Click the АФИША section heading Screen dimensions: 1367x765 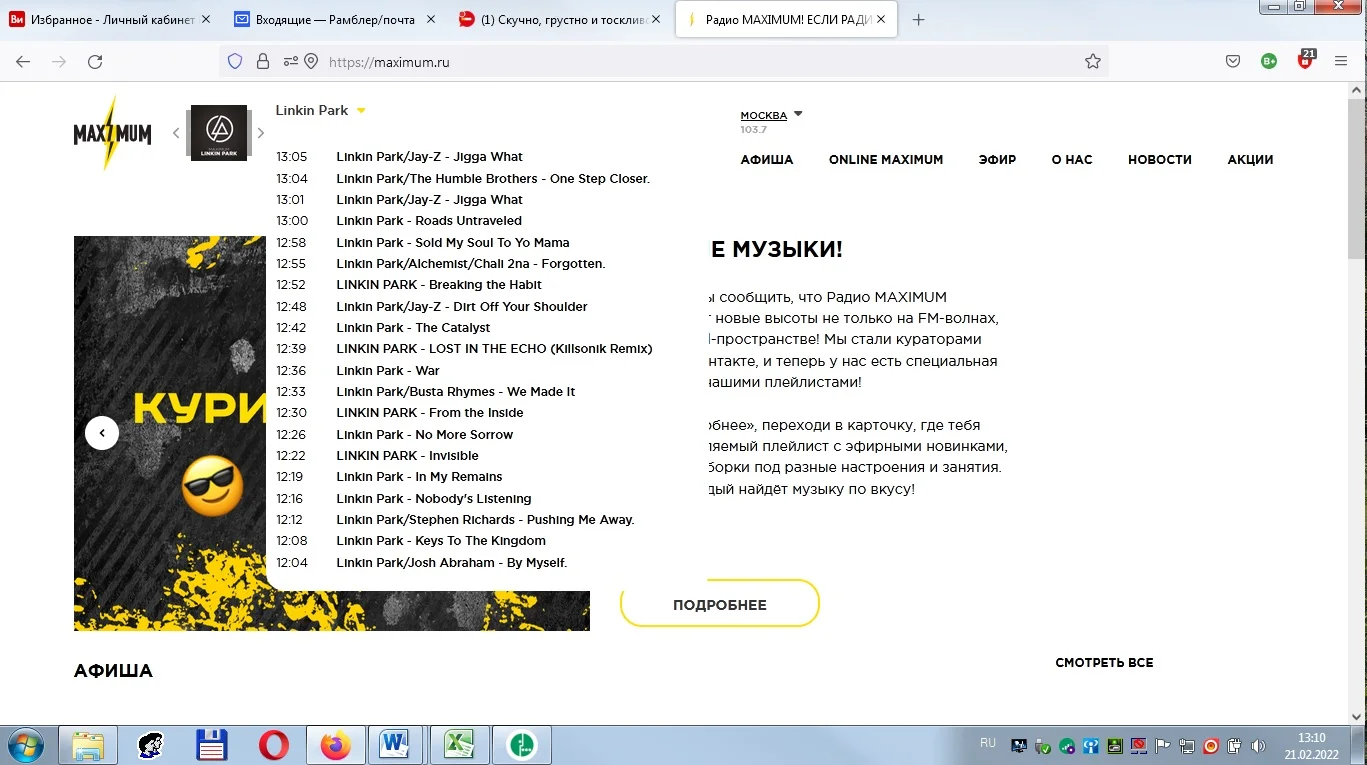pyautogui.click(x=113, y=671)
